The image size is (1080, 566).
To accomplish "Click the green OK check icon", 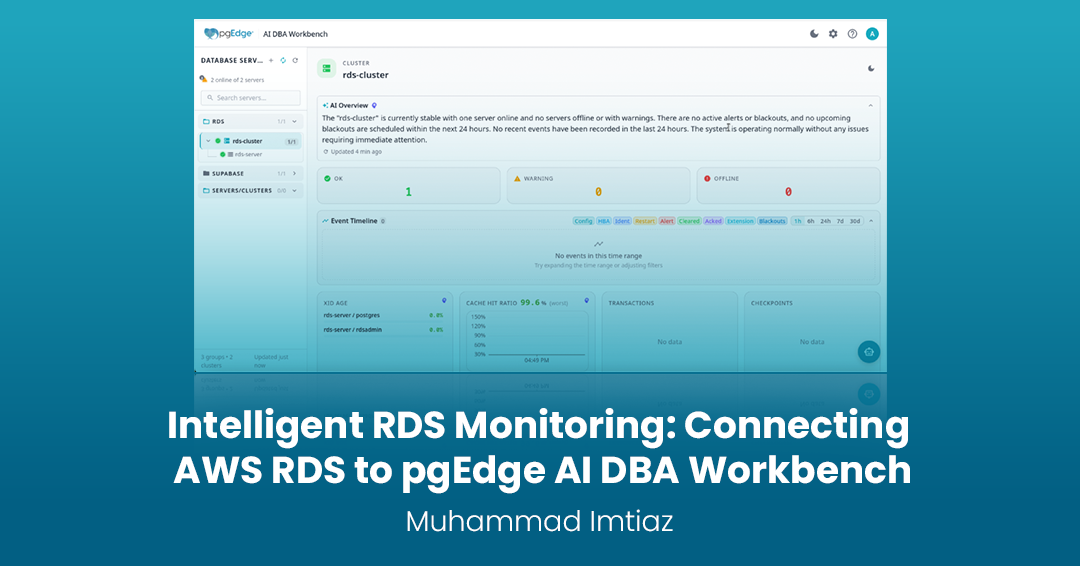I will [327, 178].
